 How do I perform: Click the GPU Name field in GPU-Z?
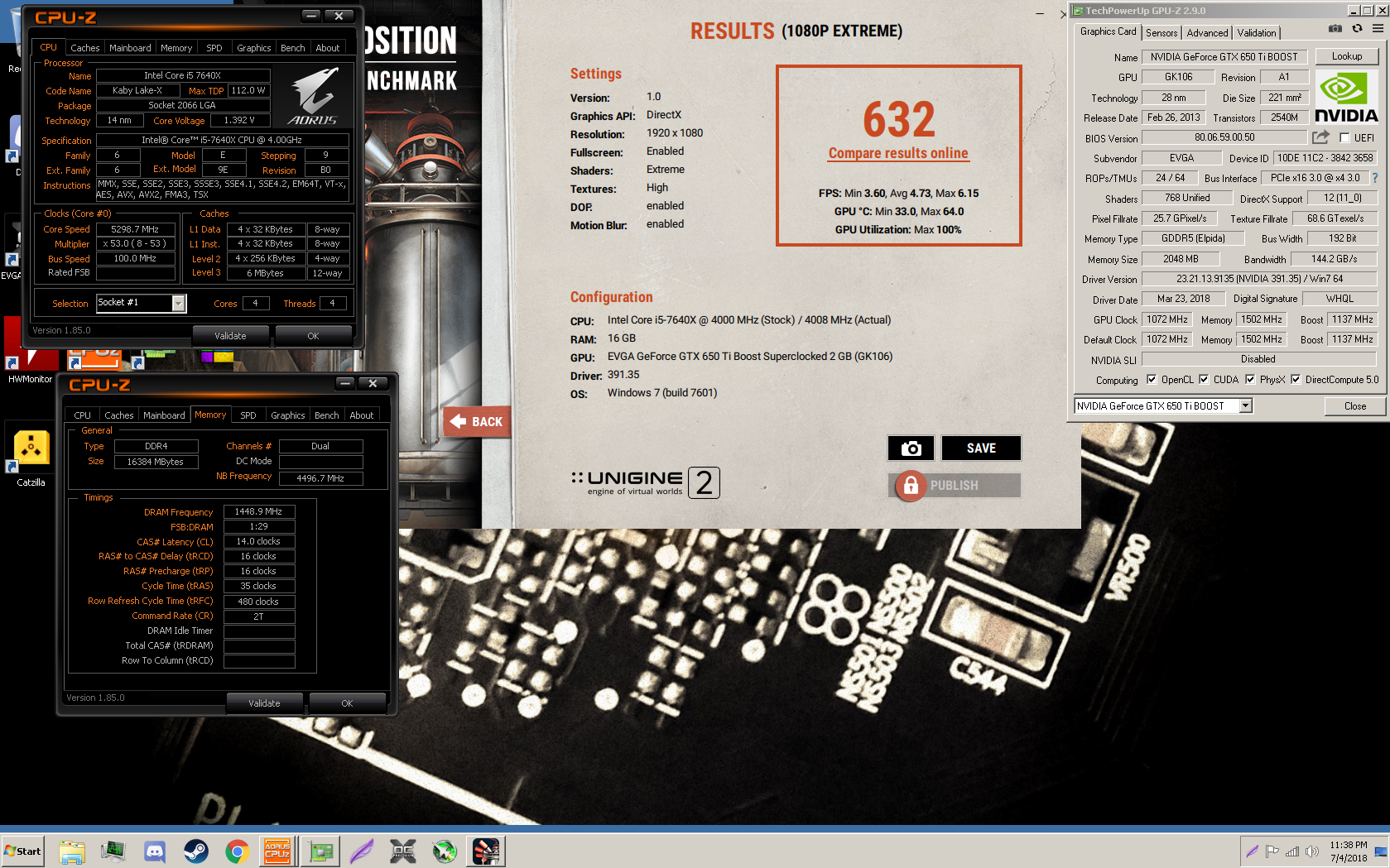(x=1224, y=57)
